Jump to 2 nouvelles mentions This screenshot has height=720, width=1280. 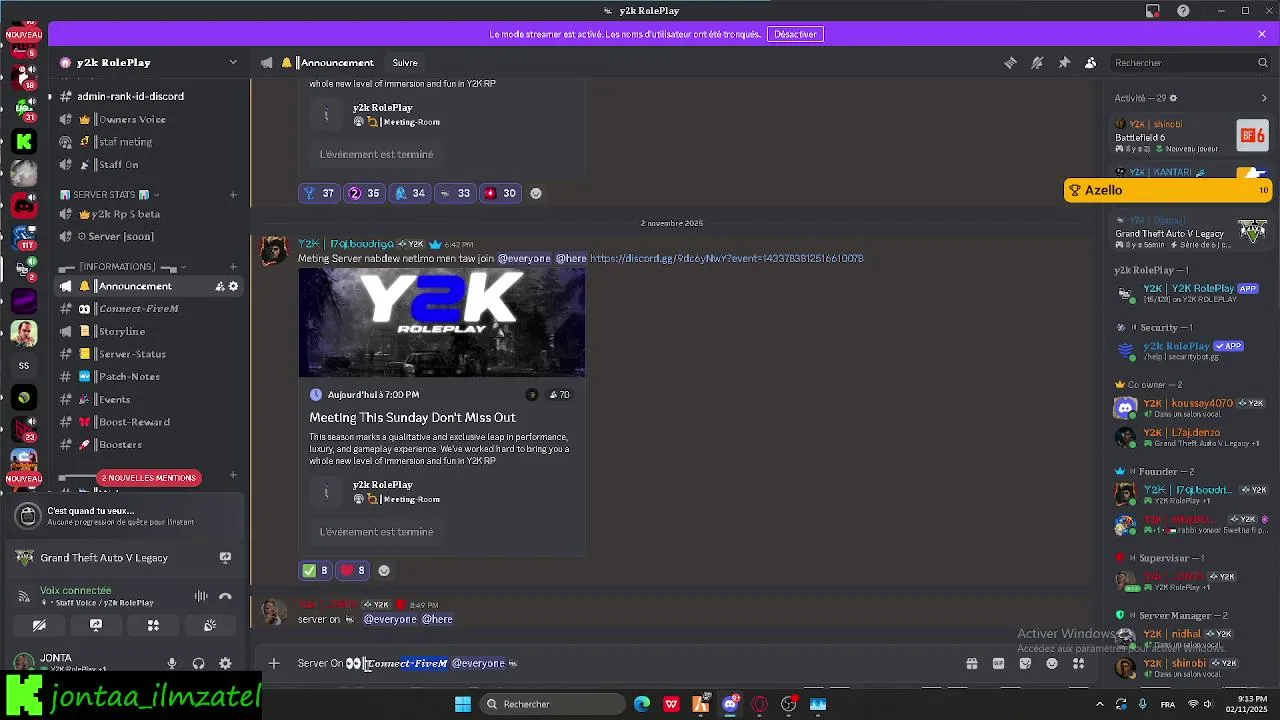point(149,478)
